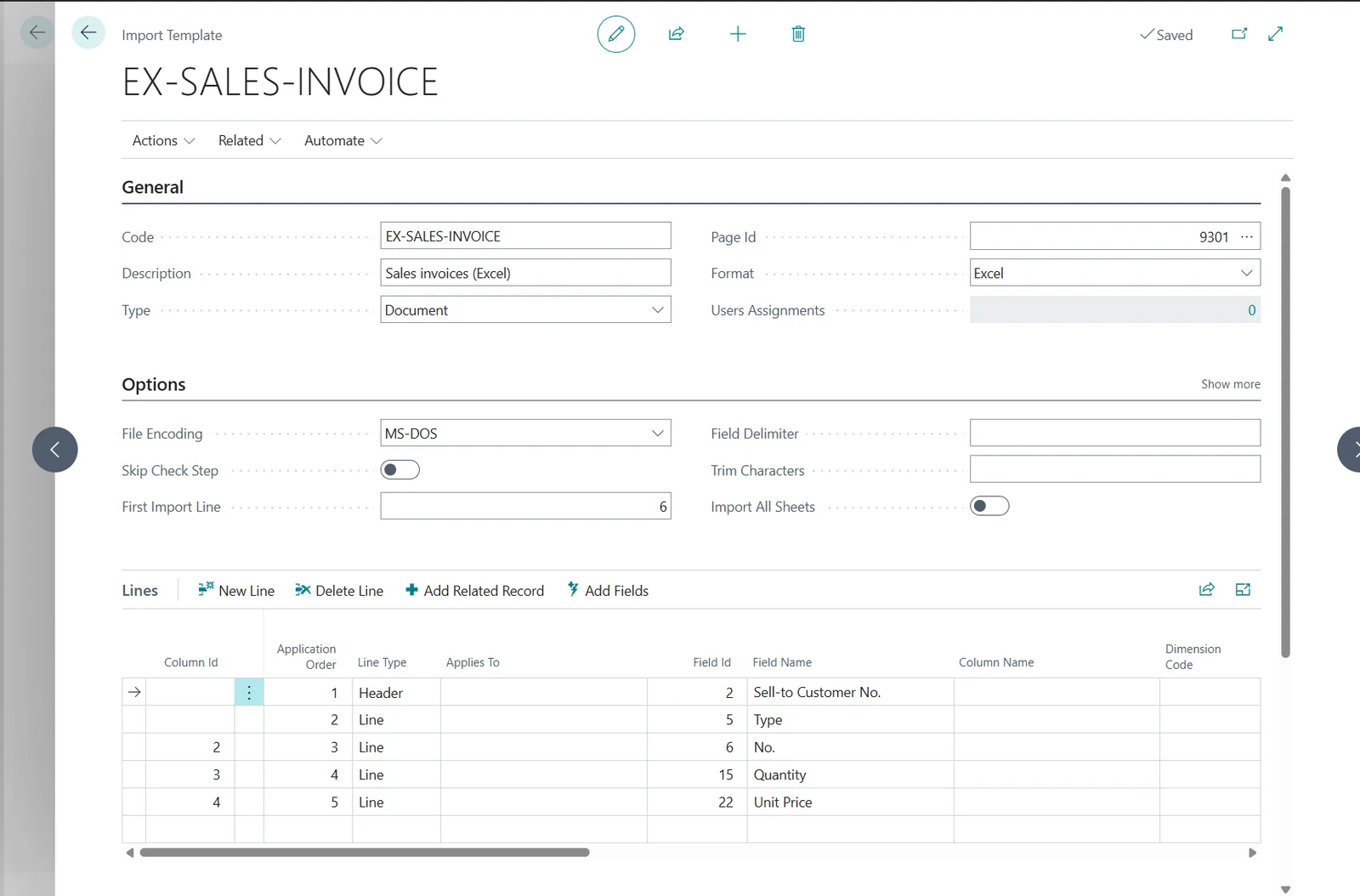Open the Format dropdown showing Excel
Image resolution: width=1360 pixels, height=896 pixels.
click(1114, 273)
